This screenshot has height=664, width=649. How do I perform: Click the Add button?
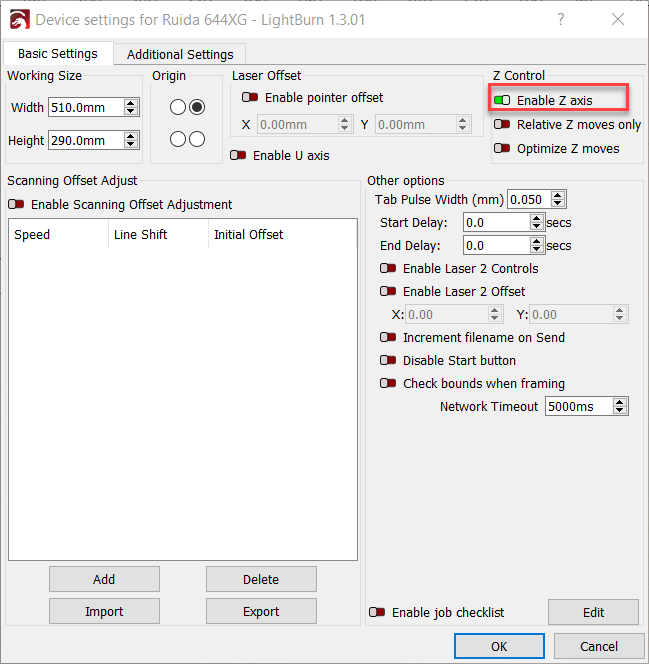point(104,579)
